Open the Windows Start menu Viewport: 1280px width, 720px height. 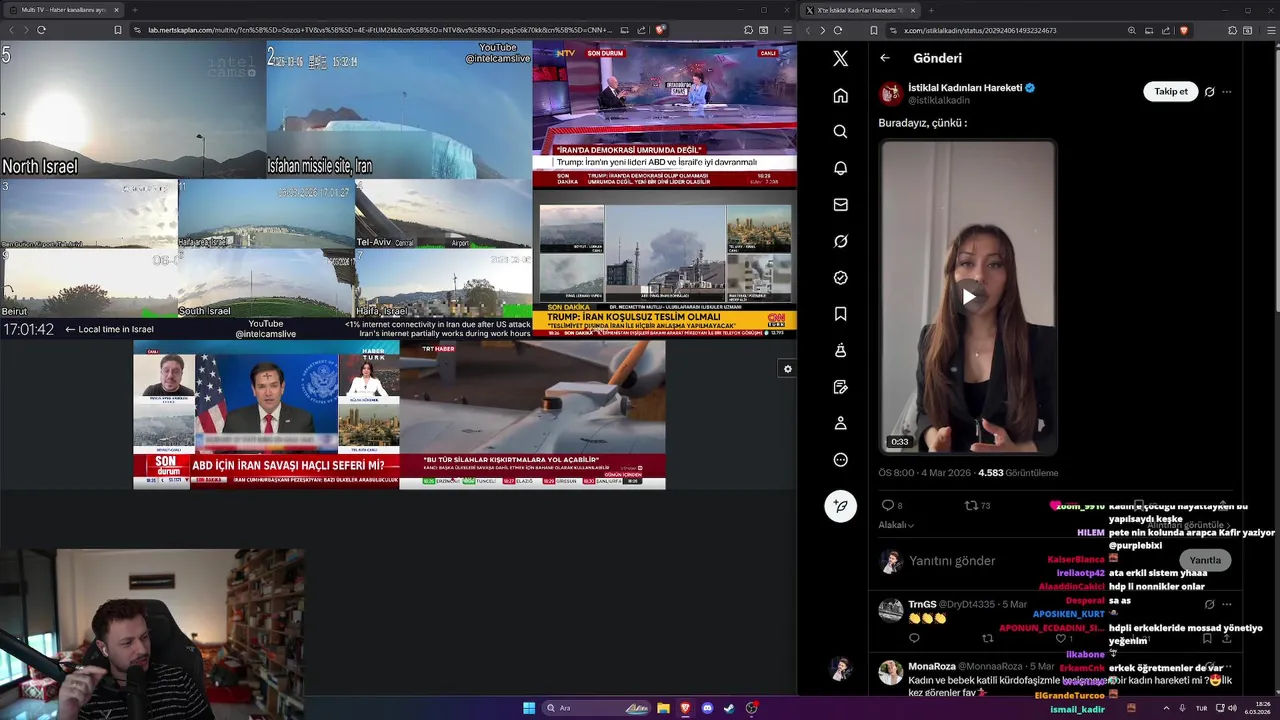(529, 708)
